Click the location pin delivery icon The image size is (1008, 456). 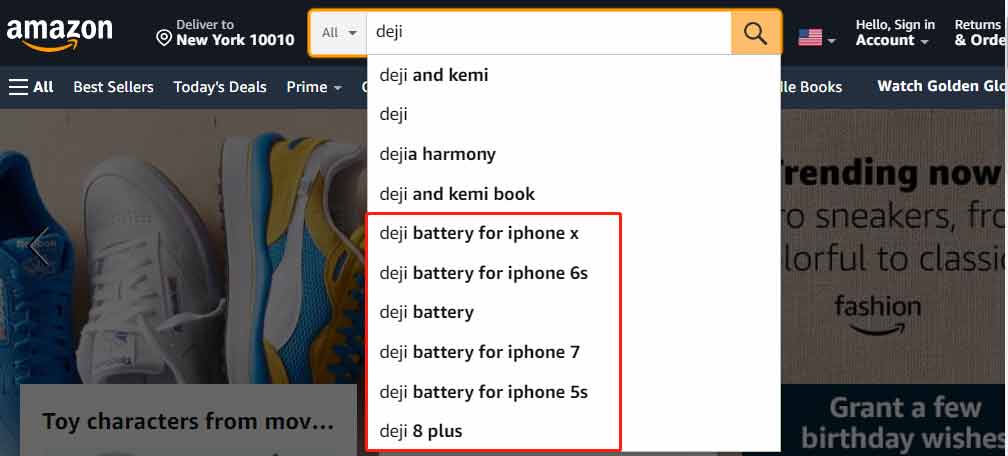tap(164, 38)
